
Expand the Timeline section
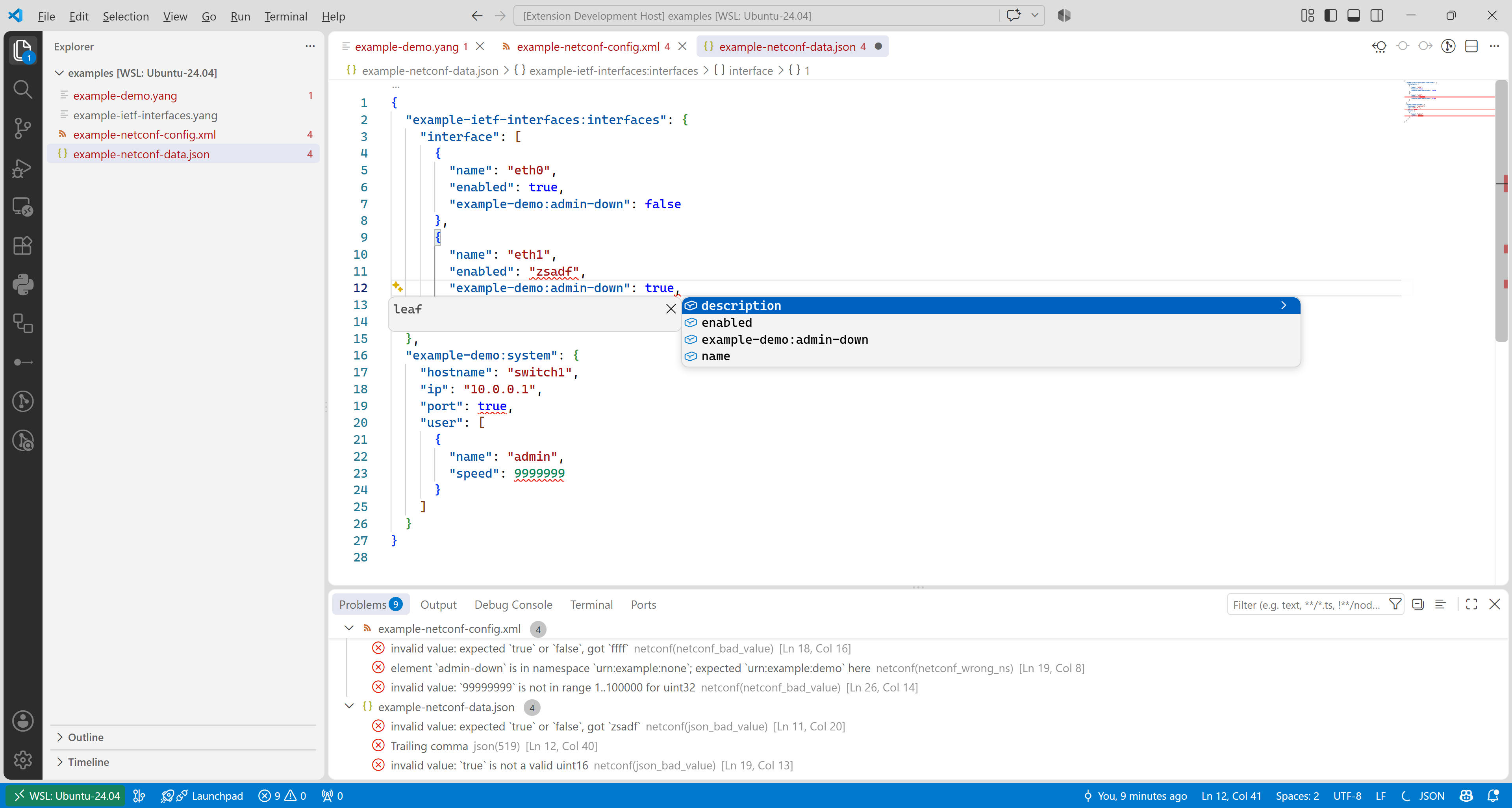183,762
